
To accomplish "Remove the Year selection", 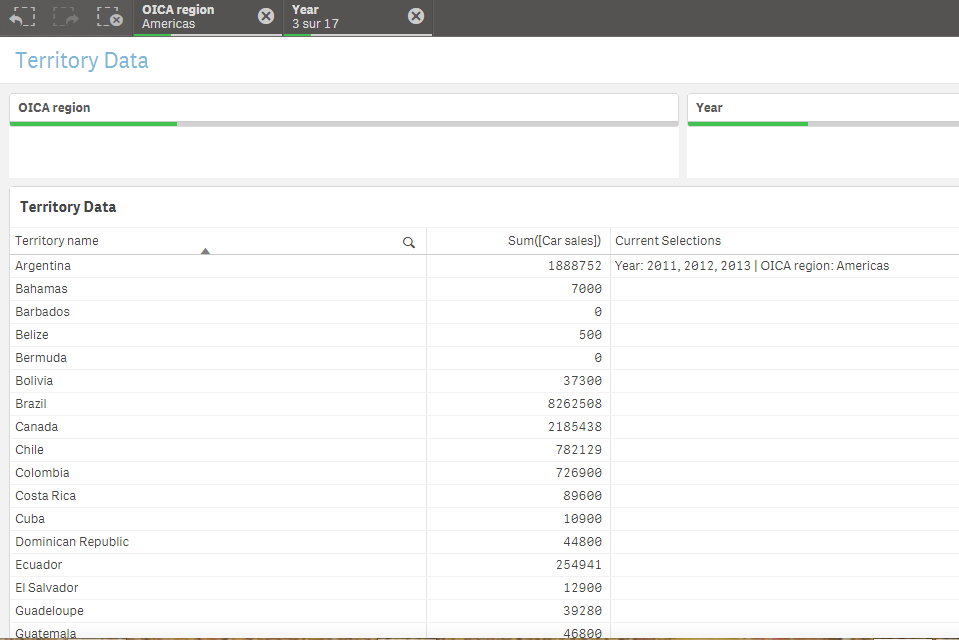I will (x=416, y=16).
